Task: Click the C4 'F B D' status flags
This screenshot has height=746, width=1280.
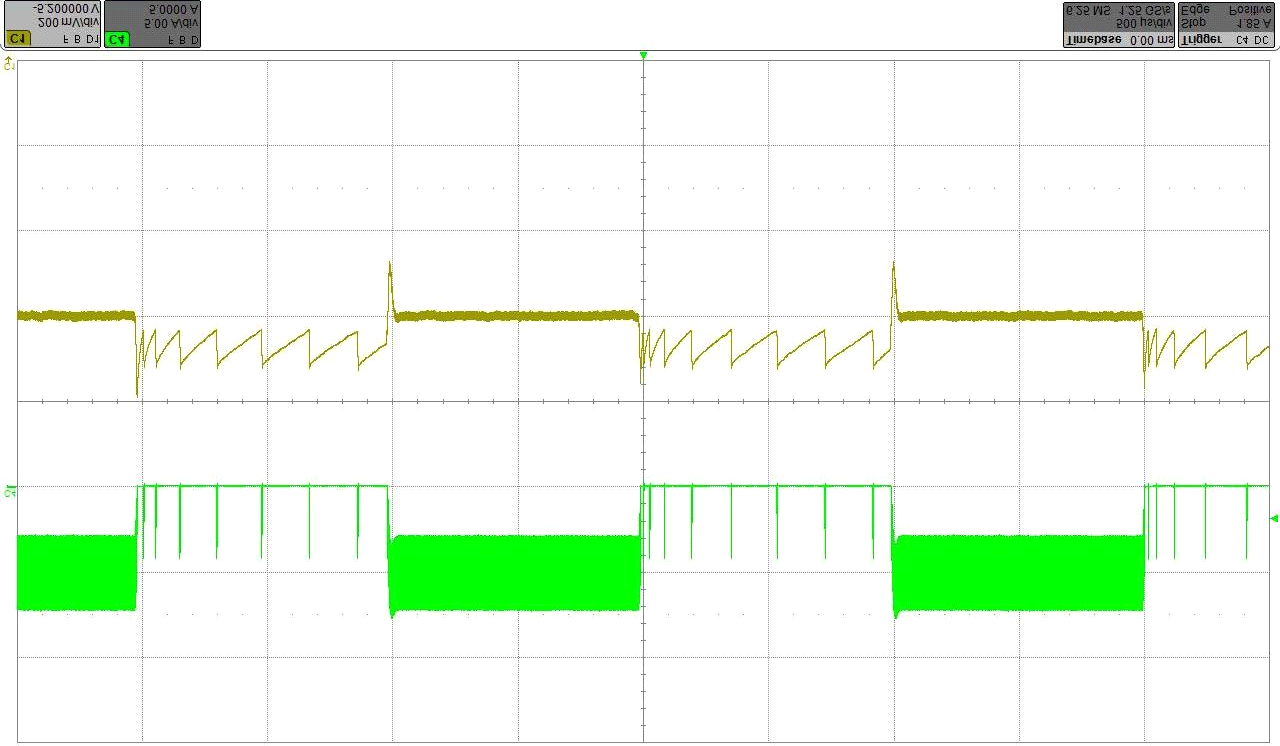Action: point(182,39)
